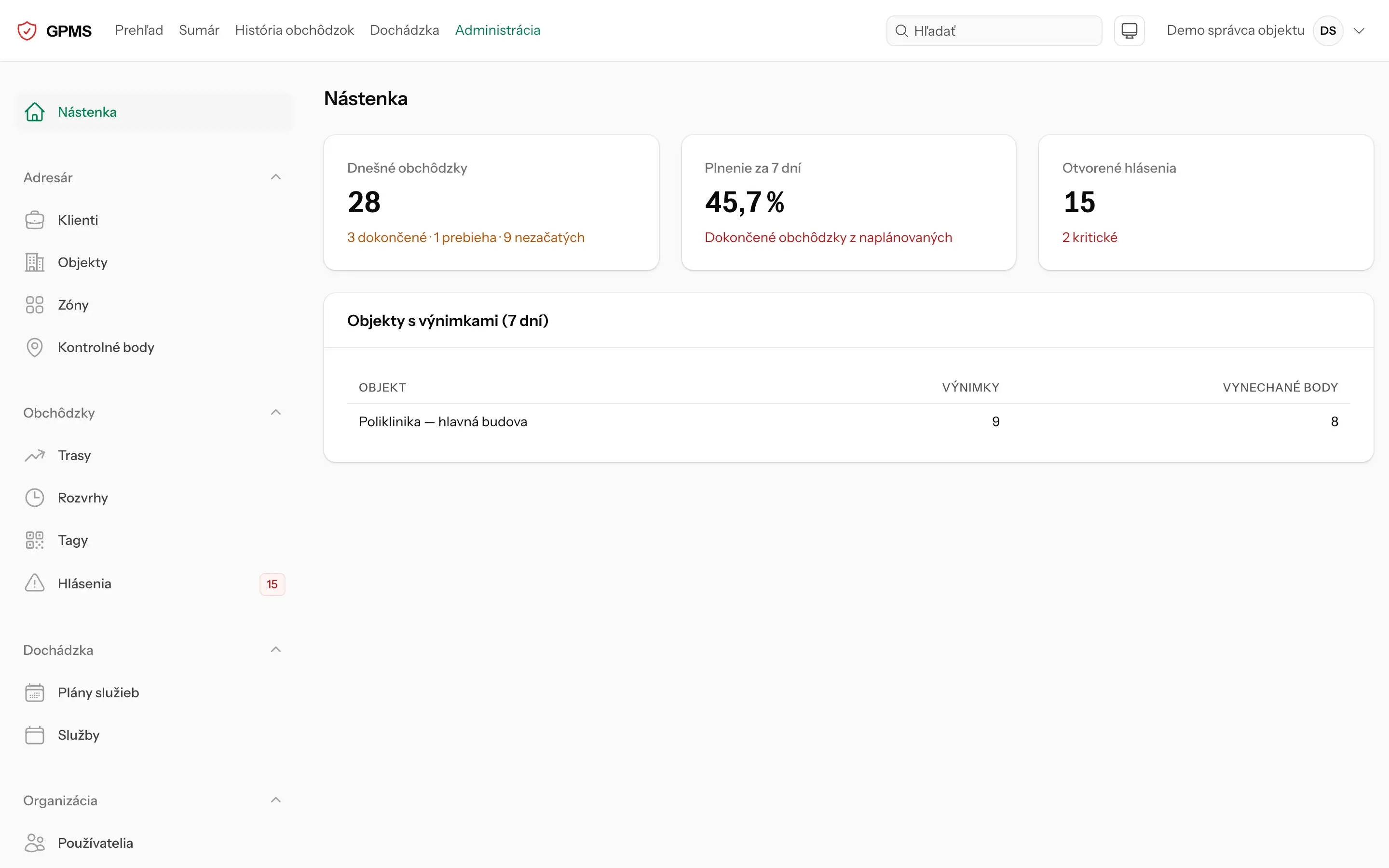Click the Trasy trend line icon
Screen dimensions: 1389x868
(x=34, y=455)
